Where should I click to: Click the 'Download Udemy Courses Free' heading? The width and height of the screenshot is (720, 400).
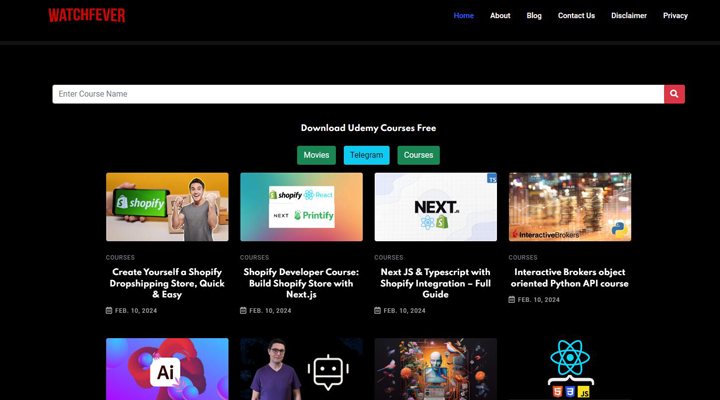(368, 128)
